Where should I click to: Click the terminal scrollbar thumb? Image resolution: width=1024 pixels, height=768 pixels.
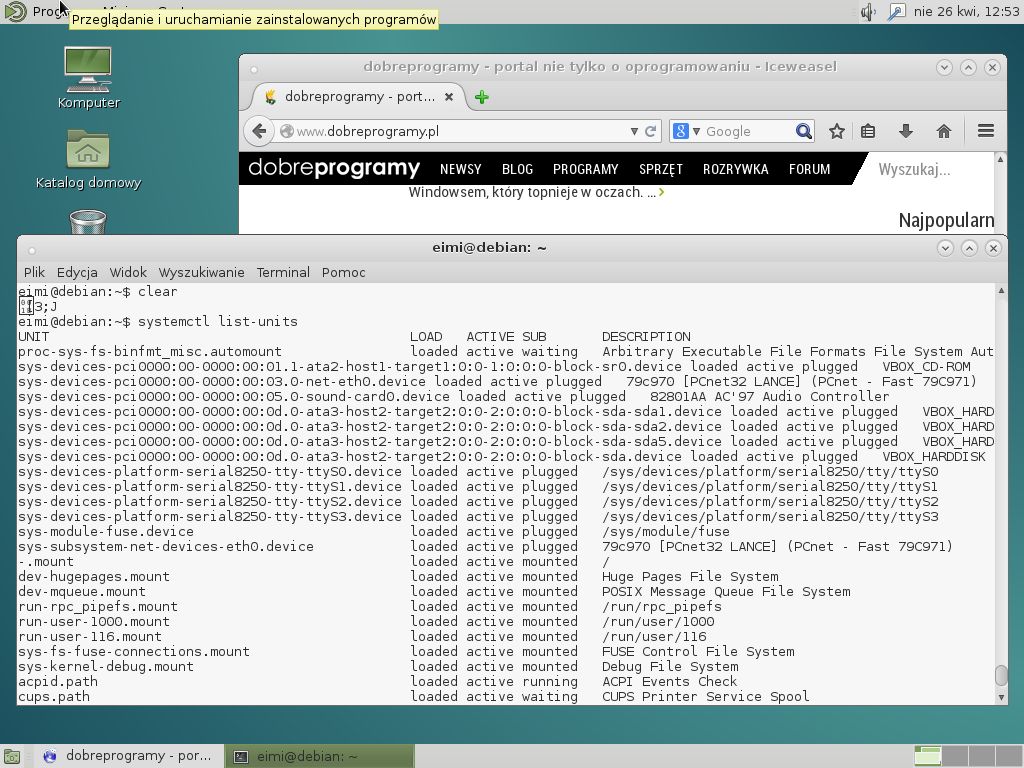[1001, 676]
